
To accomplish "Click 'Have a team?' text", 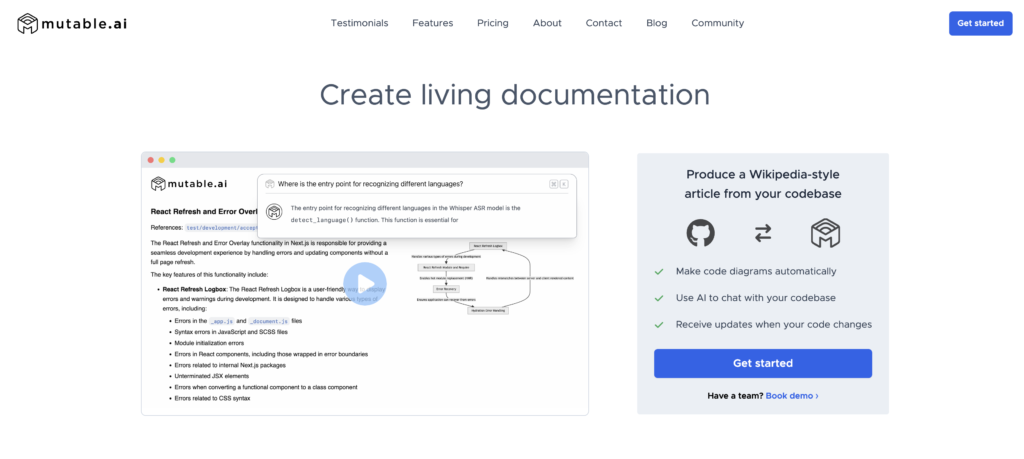I will click(735, 396).
